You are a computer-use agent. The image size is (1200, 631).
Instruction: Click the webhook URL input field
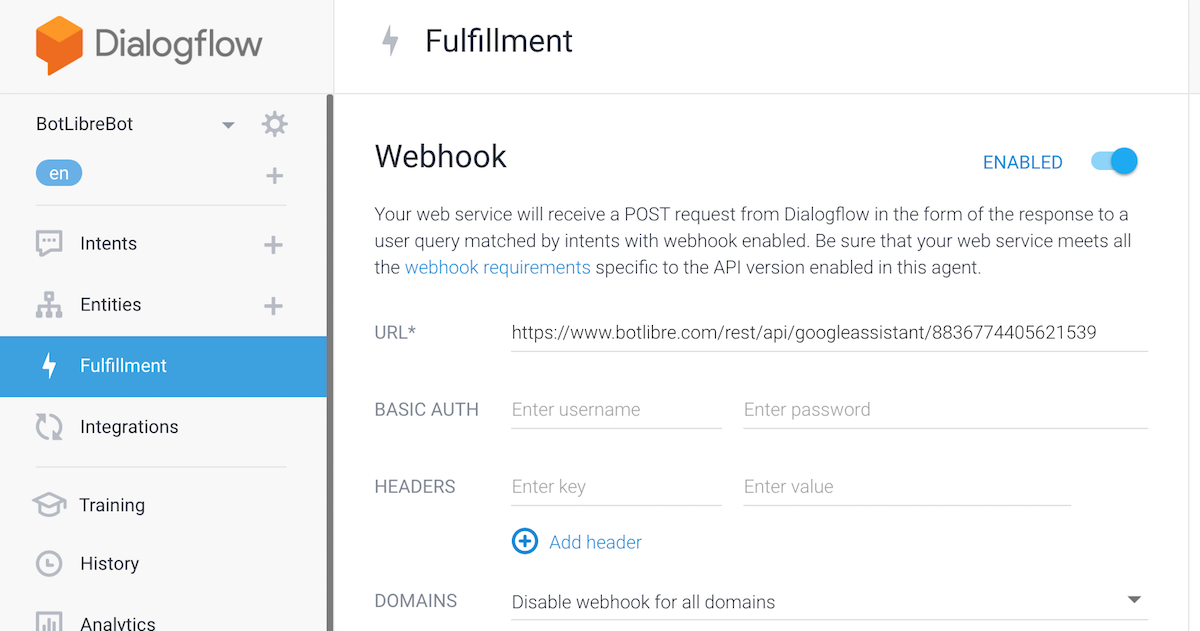[827, 333]
